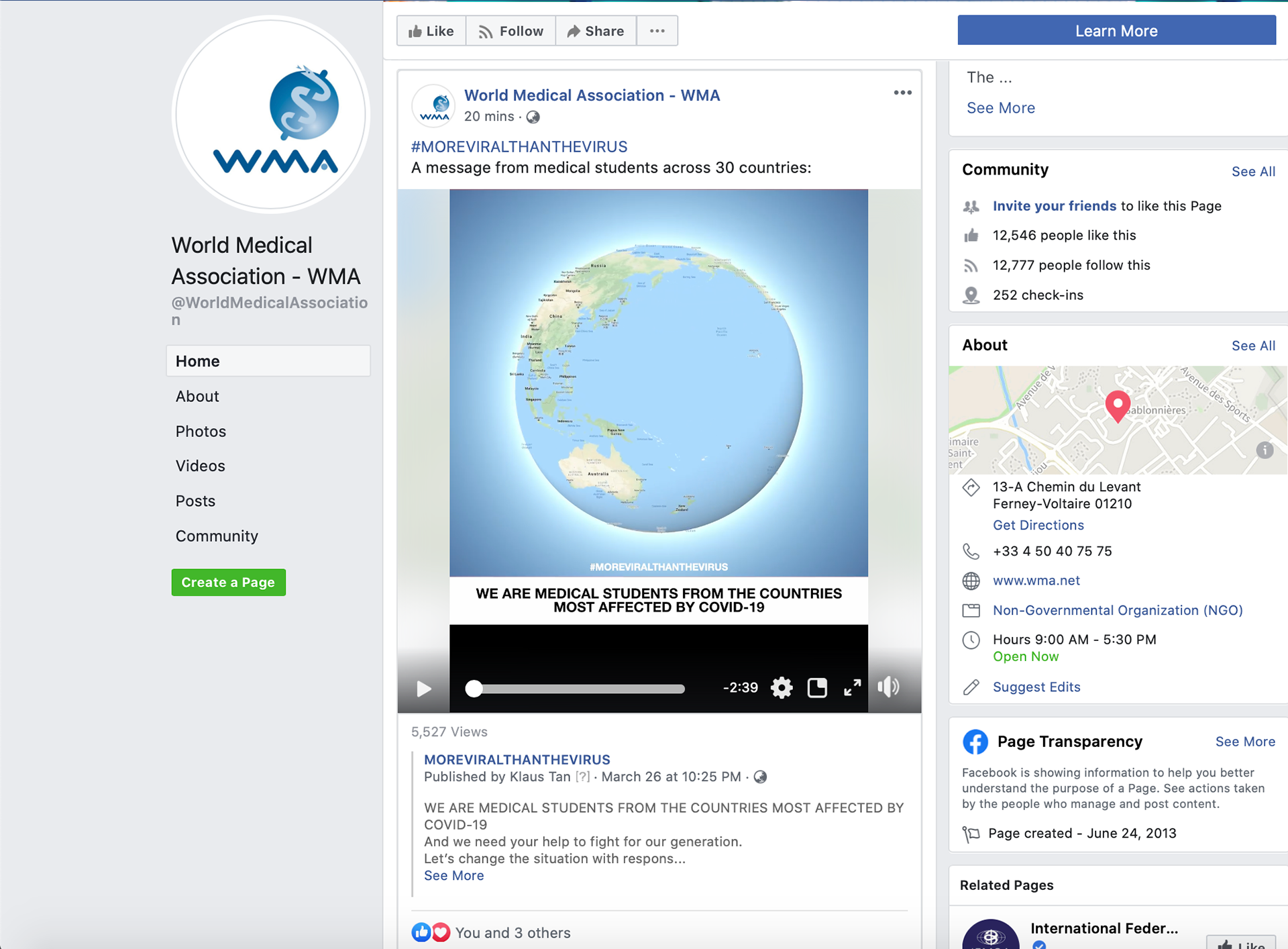This screenshot has width=1288, height=949.
Task: Click the WMA profile picture logo
Action: pos(270,115)
